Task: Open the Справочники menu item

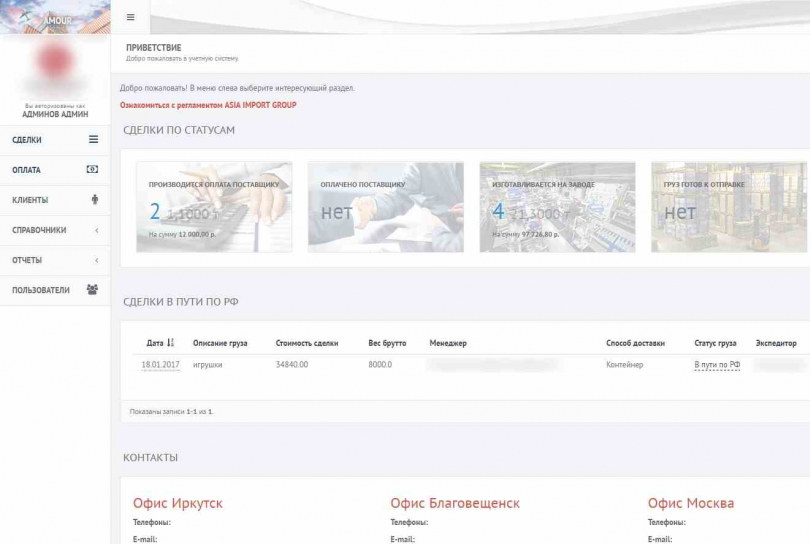Action: tap(55, 230)
